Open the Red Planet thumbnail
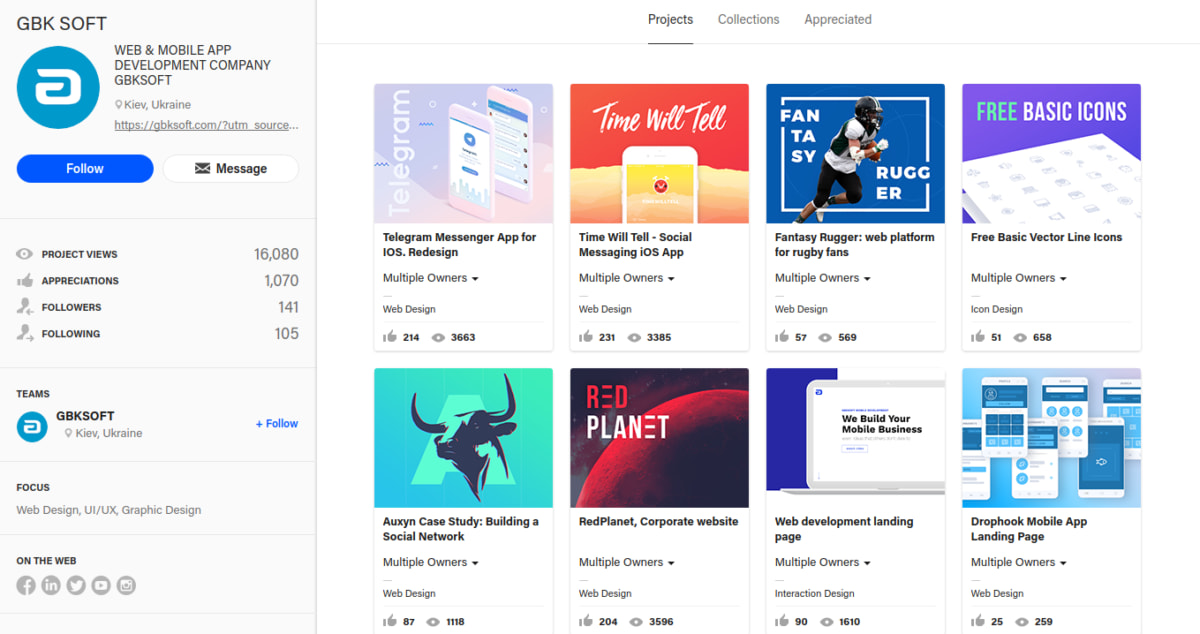 (659, 437)
